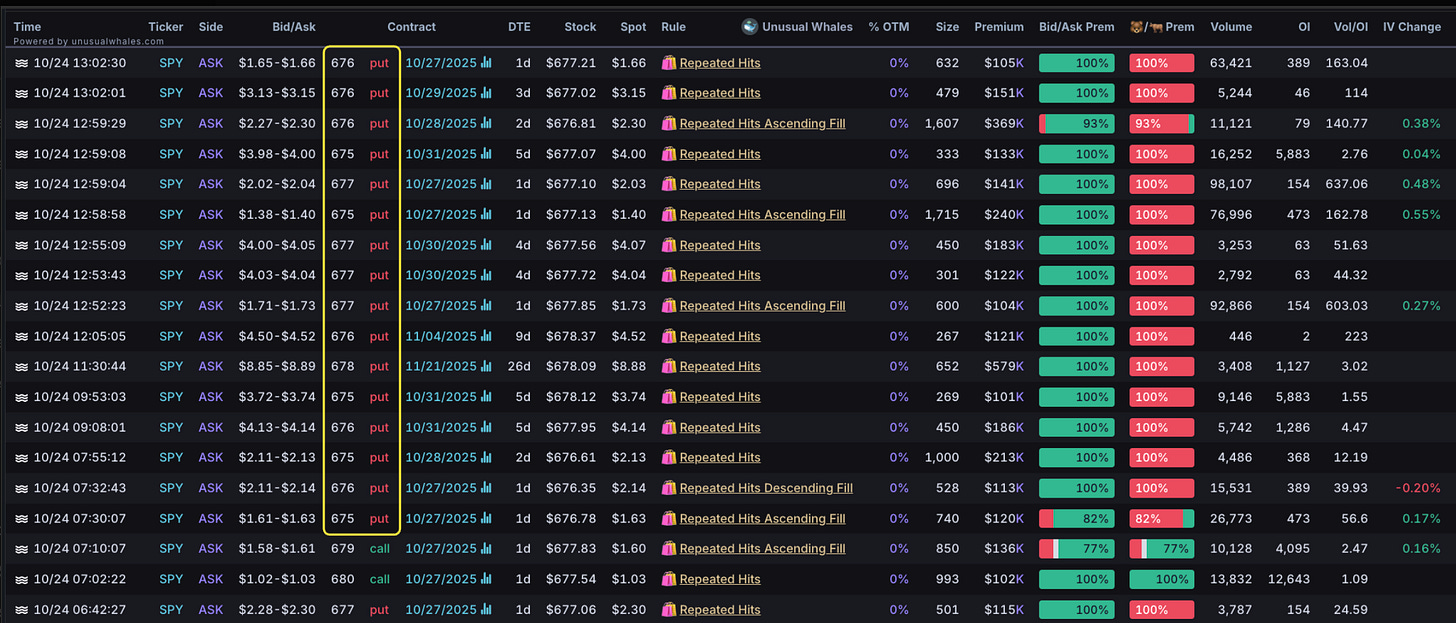This screenshot has width=1456, height=623.
Task: Click the flow wave icon at 06:42:27
Action: tap(20, 610)
